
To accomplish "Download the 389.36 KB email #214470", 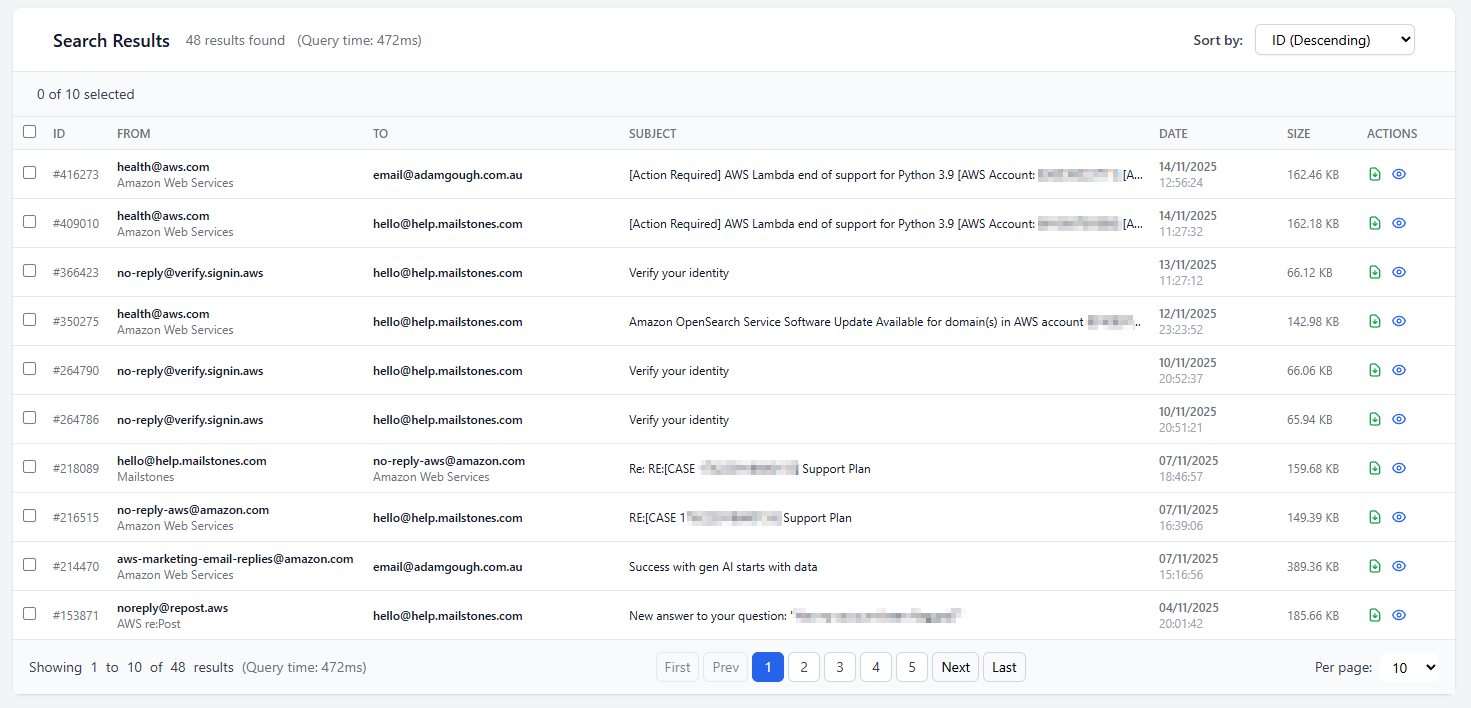I will 1375,566.
